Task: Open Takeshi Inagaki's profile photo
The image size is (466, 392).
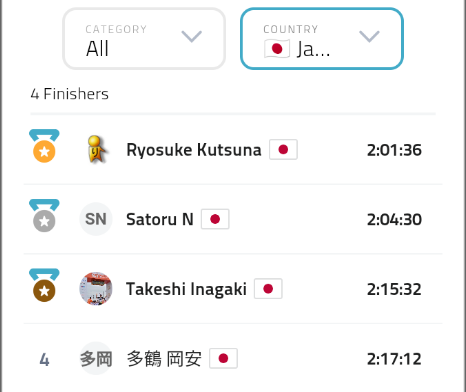Action: click(x=96, y=289)
